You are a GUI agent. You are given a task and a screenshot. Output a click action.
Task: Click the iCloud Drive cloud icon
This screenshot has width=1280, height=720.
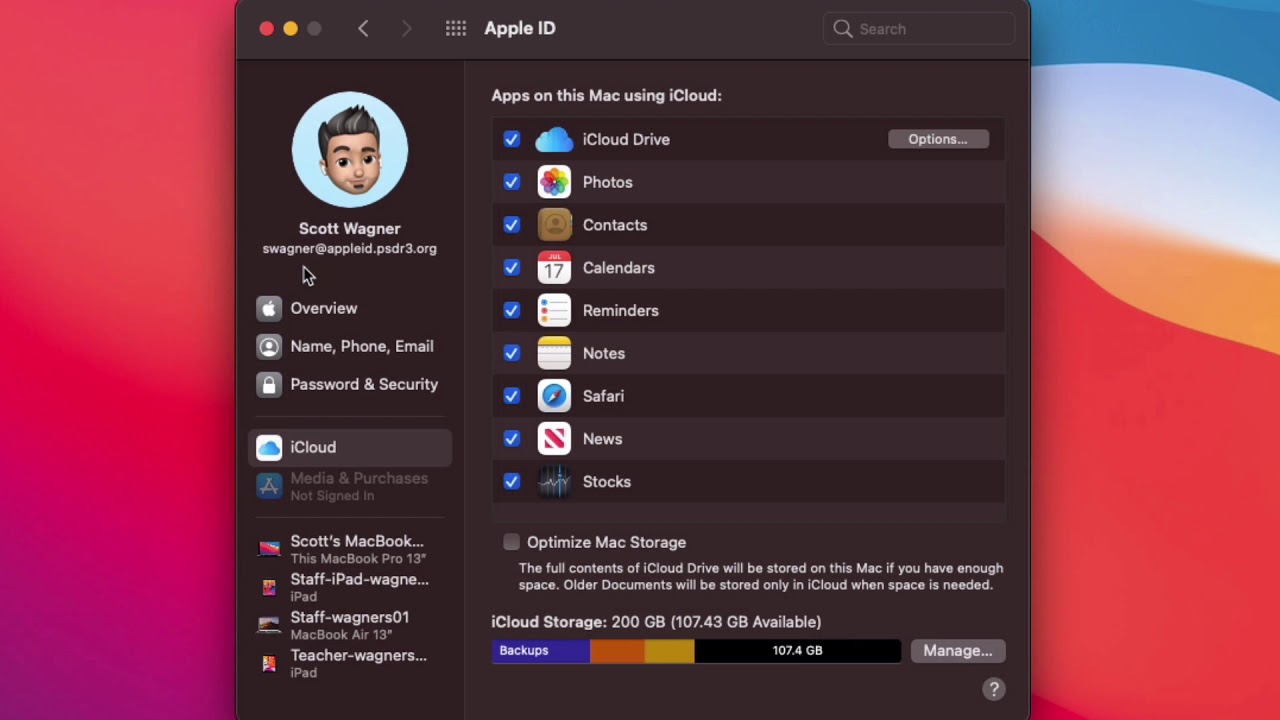(x=554, y=140)
